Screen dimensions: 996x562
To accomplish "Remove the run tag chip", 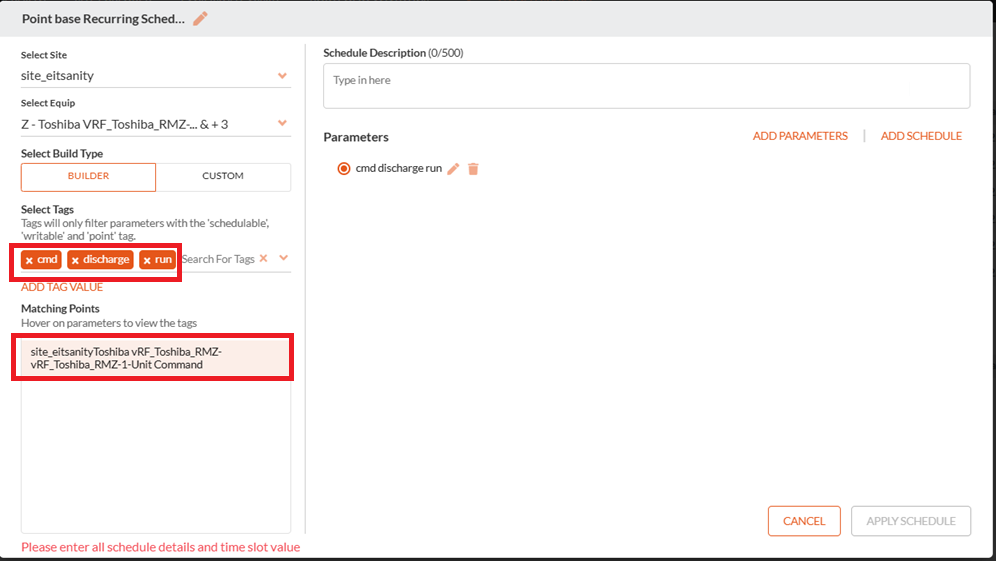I will pos(147,260).
